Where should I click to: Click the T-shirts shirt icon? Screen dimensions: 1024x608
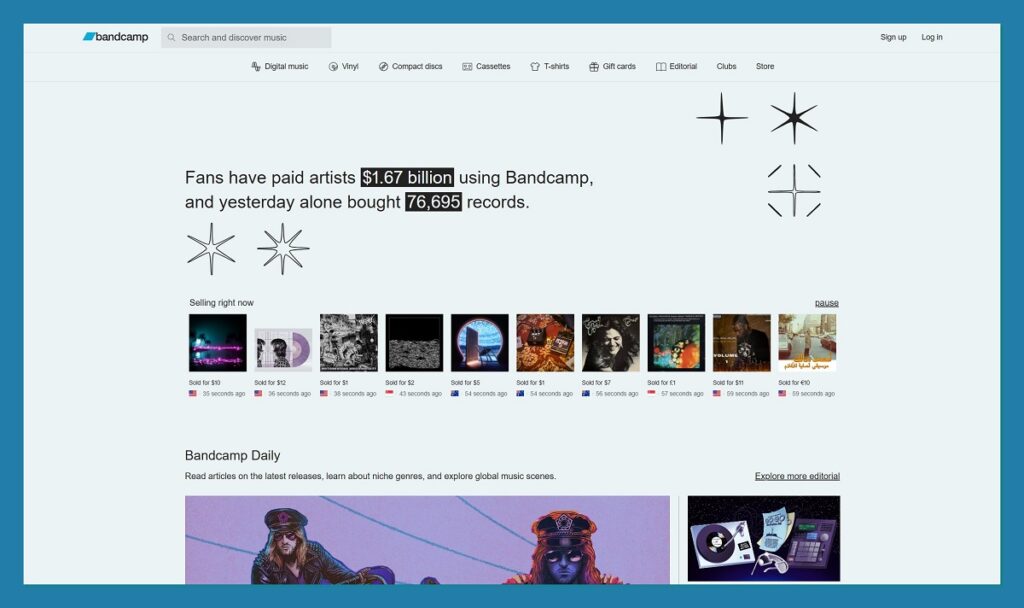point(535,67)
